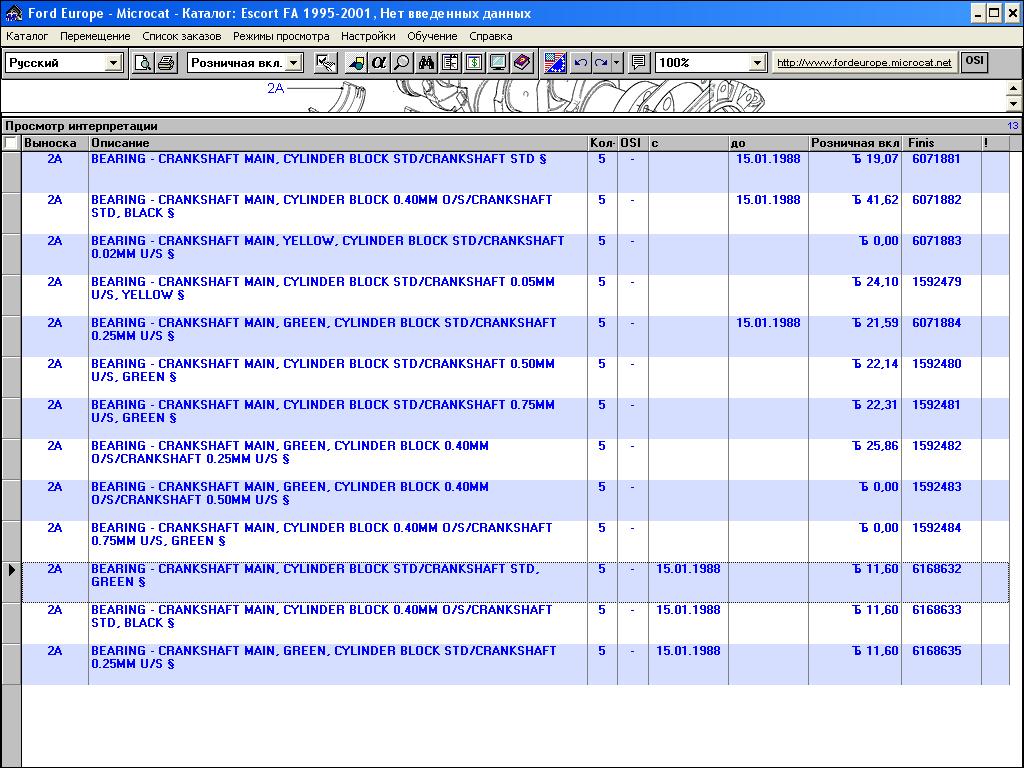Click the magnifying glass search icon
Viewport: 1024px width, 768px height.
(x=401, y=63)
